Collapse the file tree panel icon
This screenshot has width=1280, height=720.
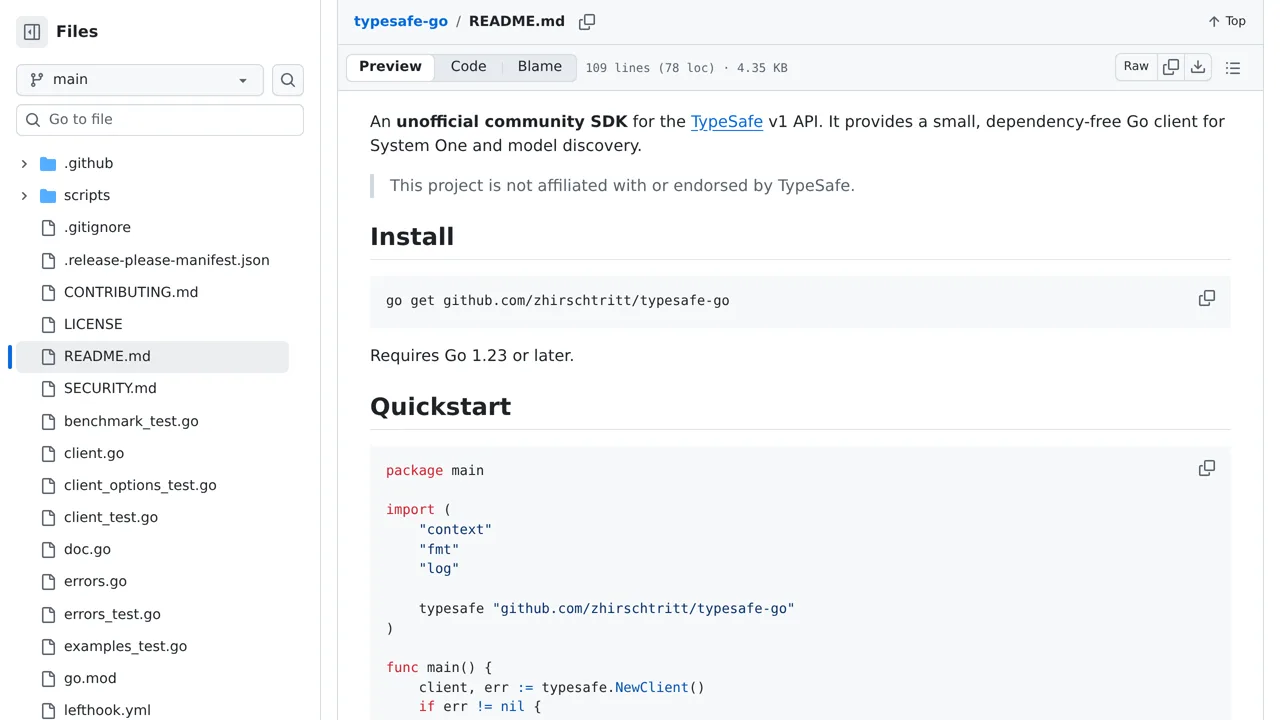click(32, 32)
